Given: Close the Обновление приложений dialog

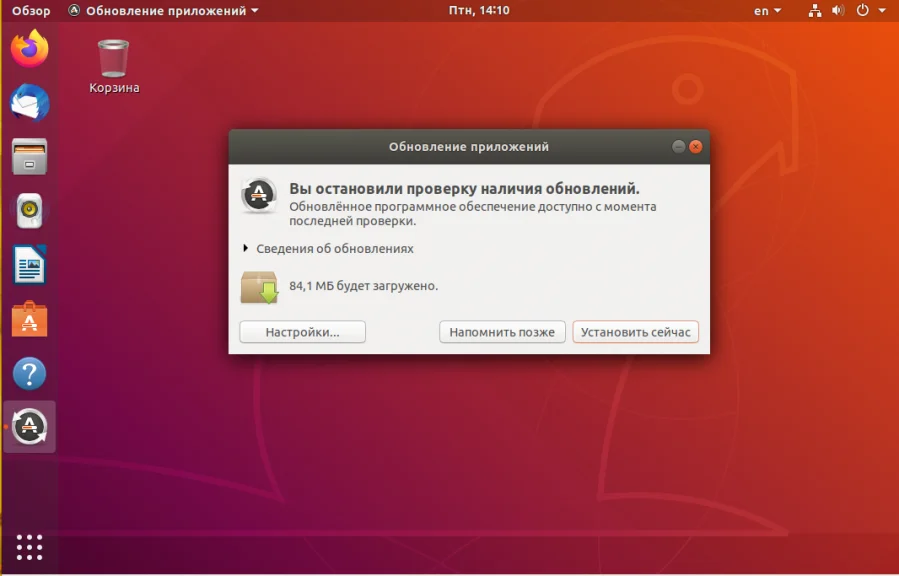Looking at the screenshot, I should [695, 147].
